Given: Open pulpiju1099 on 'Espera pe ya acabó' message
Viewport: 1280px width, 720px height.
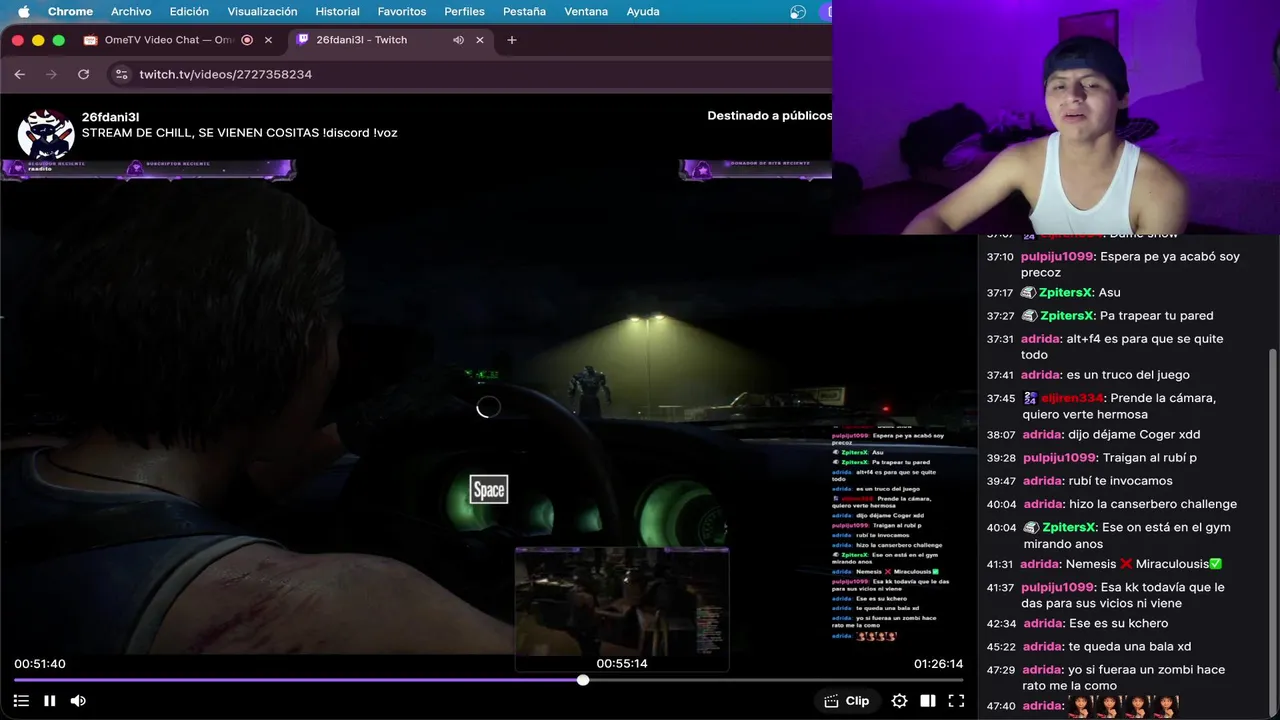Looking at the screenshot, I should (1057, 257).
